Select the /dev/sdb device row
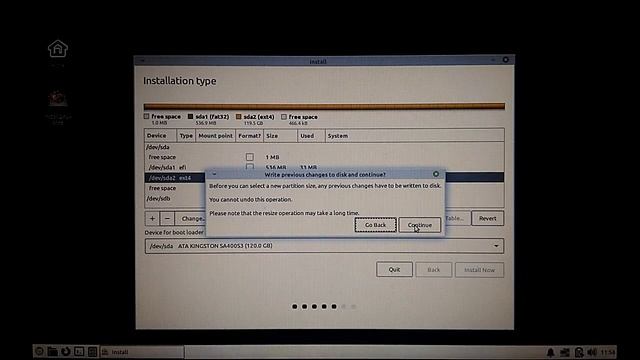The width and height of the screenshot is (640, 360). coord(175,198)
